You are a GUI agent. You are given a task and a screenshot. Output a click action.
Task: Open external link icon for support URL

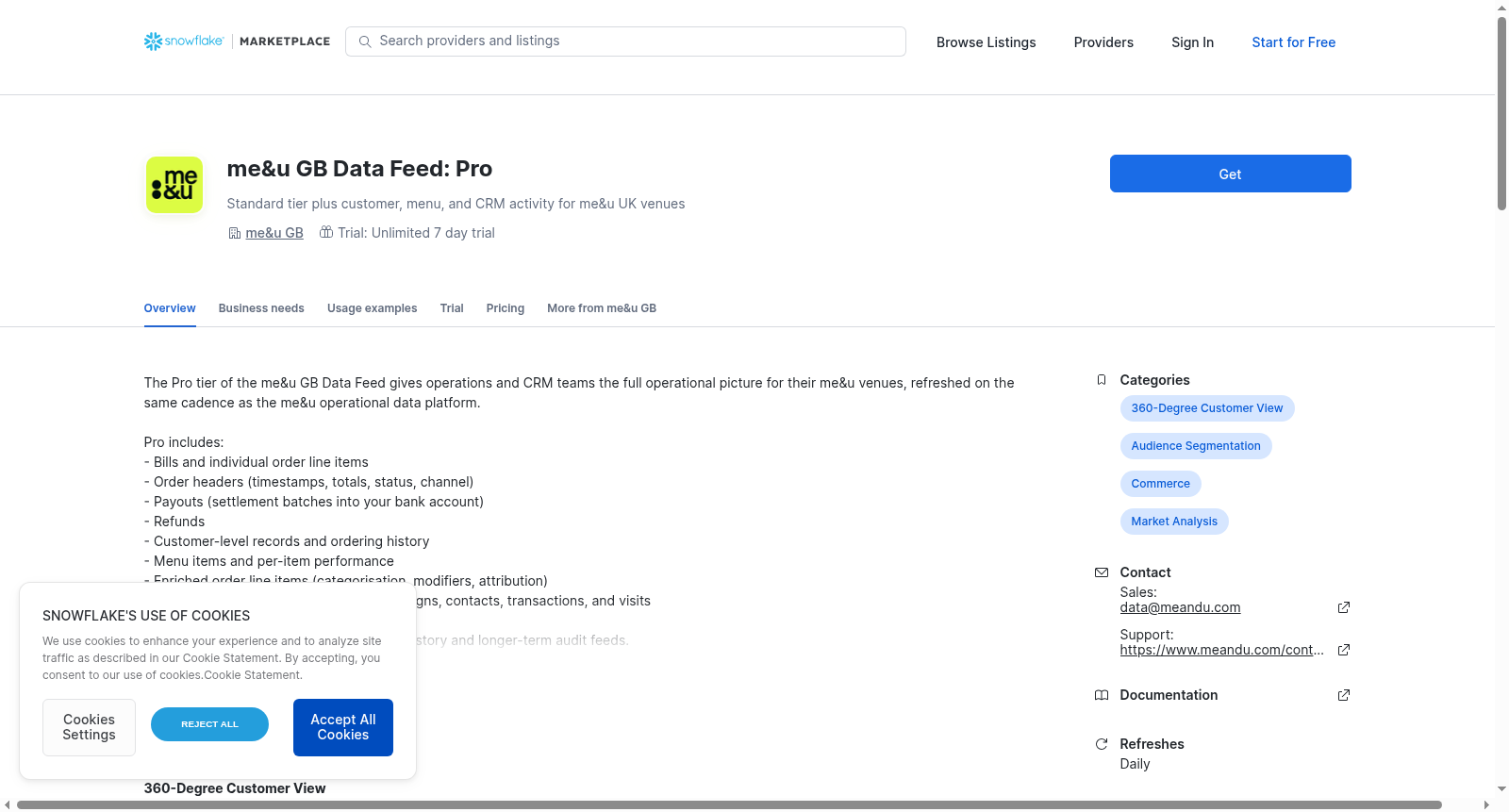click(1344, 650)
